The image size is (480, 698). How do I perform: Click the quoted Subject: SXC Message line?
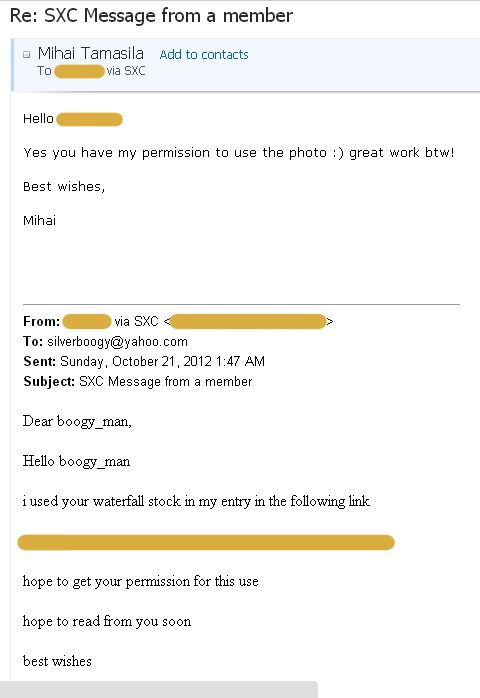click(x=138, y=381)
